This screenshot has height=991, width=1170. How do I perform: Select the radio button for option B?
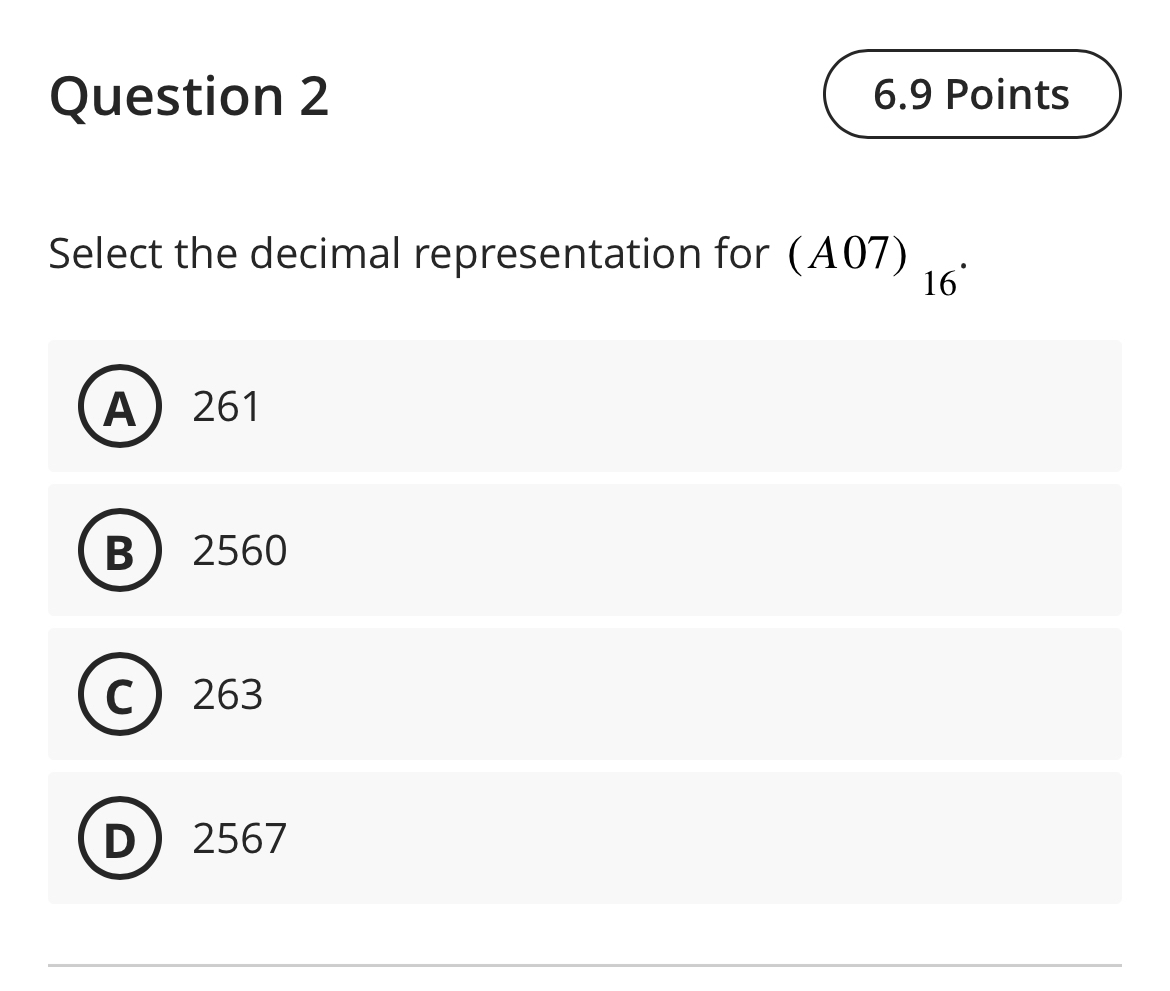coord(119,550)
